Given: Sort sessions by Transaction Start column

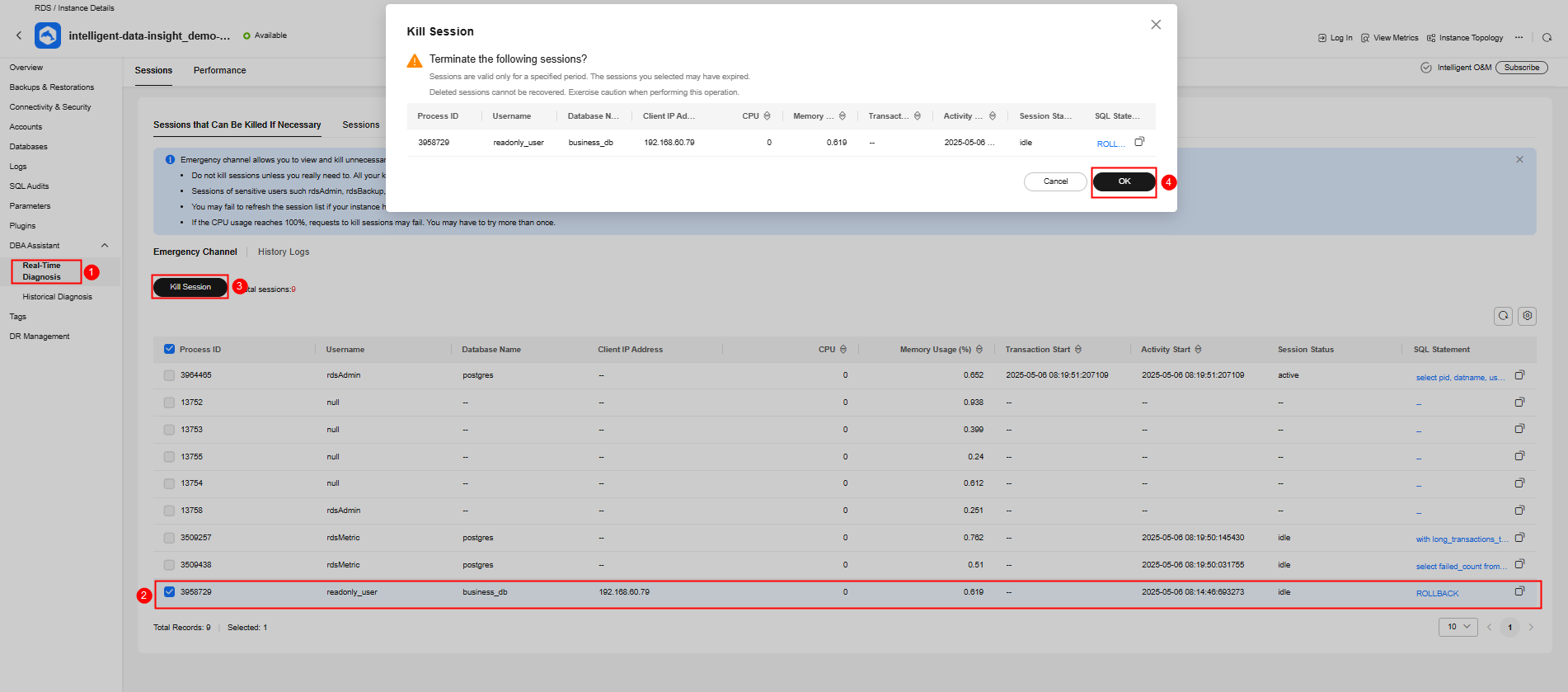Looking at the screenshot, I should 1078,350.
